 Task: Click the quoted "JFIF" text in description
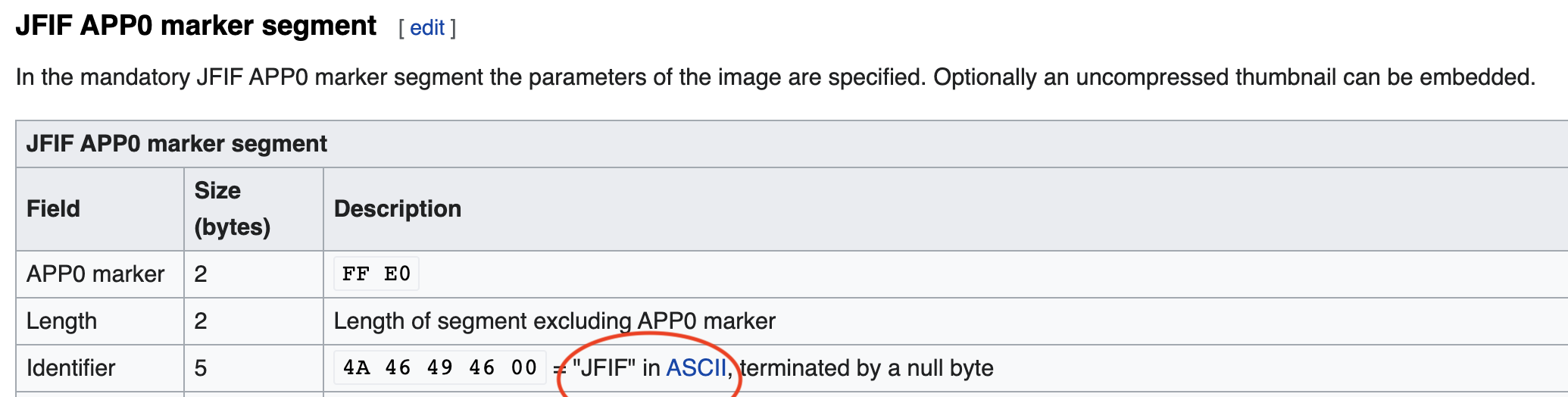tap(604, 368)
